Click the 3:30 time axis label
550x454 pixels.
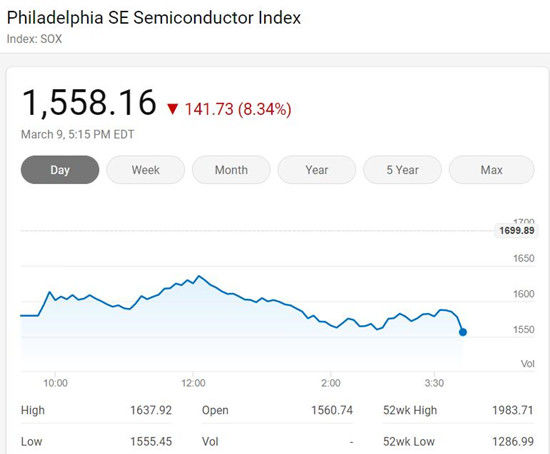click(x=434, y=383)
